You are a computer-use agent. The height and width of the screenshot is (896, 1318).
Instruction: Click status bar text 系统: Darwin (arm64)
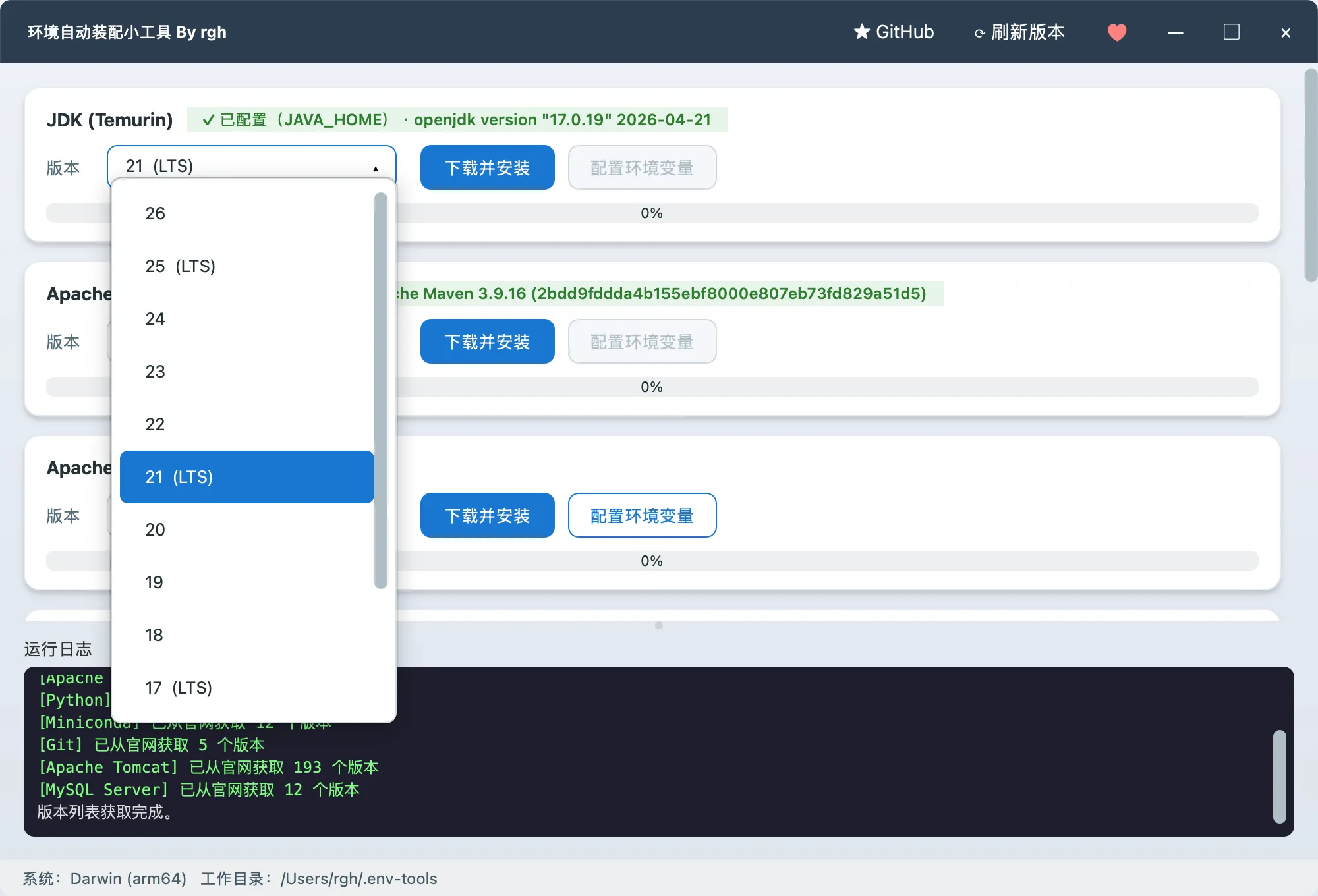105,878
